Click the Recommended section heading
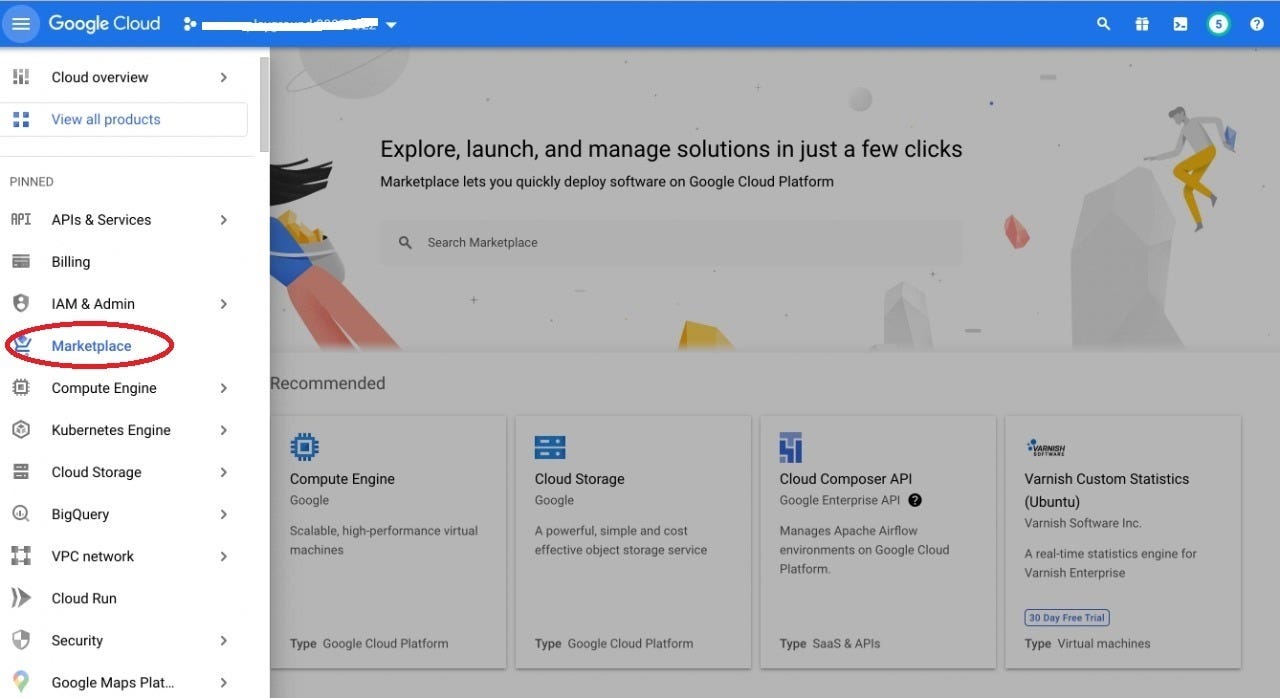Viewport: 1280px width, 698px height. (x=328, y=383)
